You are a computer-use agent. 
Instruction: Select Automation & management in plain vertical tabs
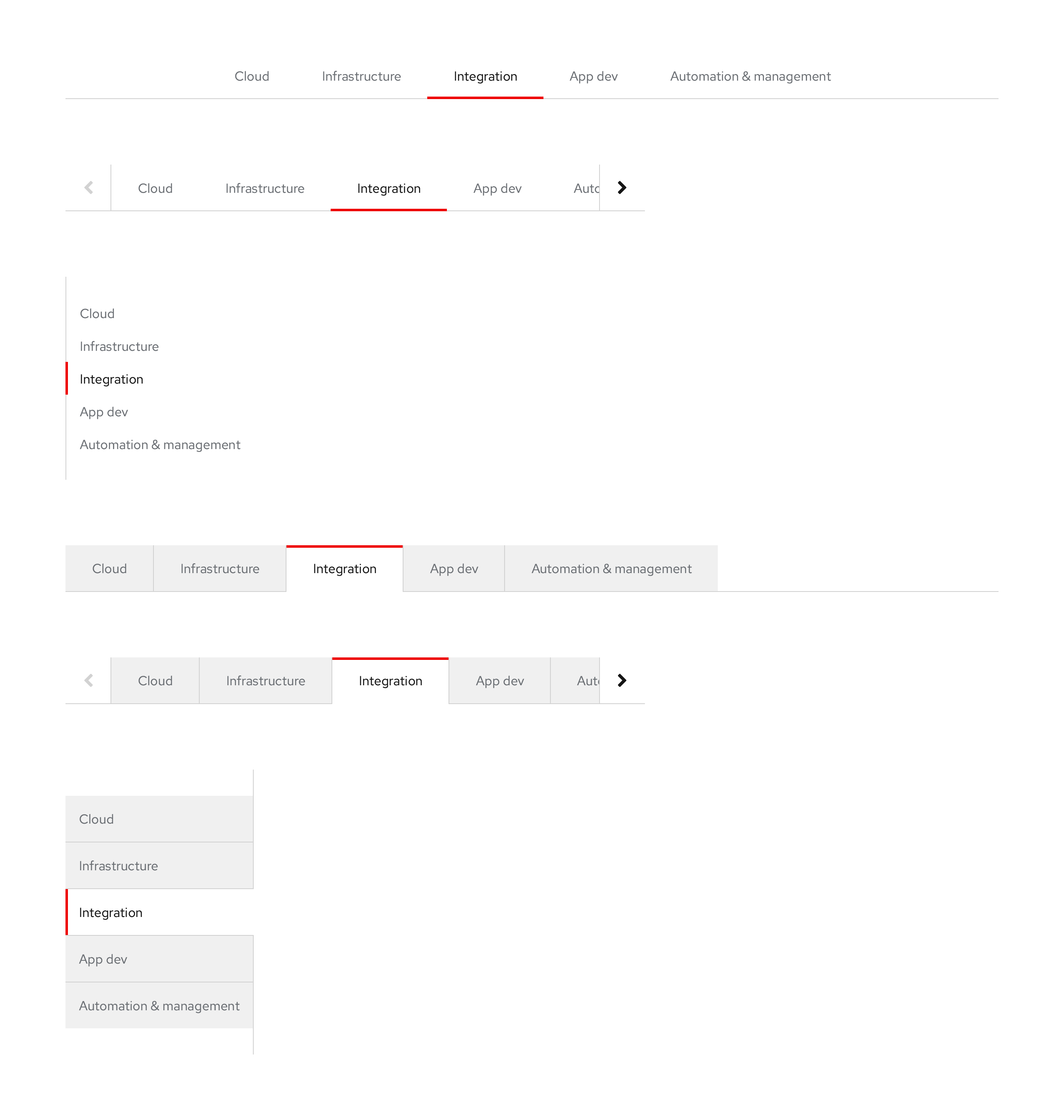tap(160, 445)
